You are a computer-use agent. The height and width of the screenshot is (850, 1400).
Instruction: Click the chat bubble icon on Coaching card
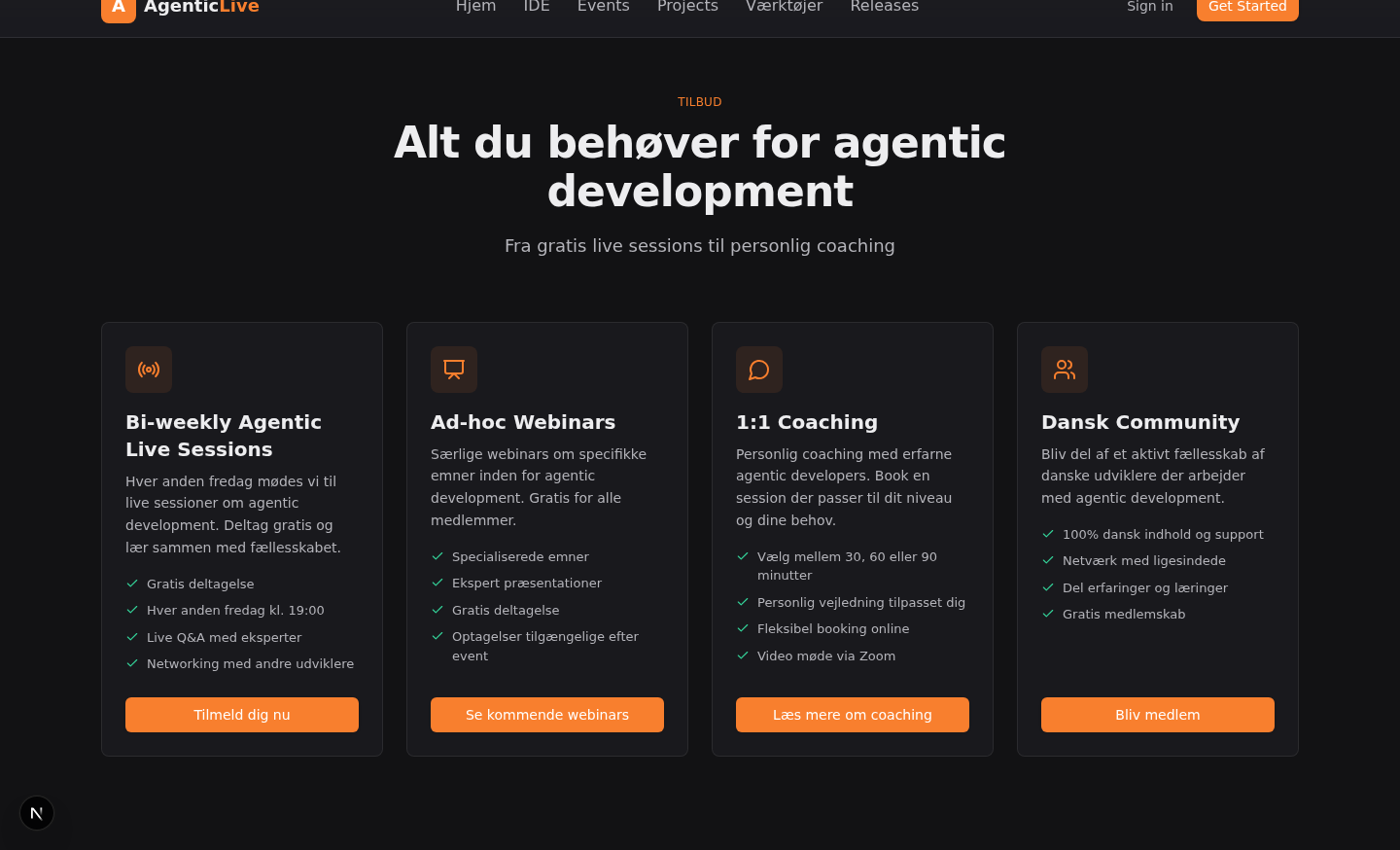click(x=759, y=370)
